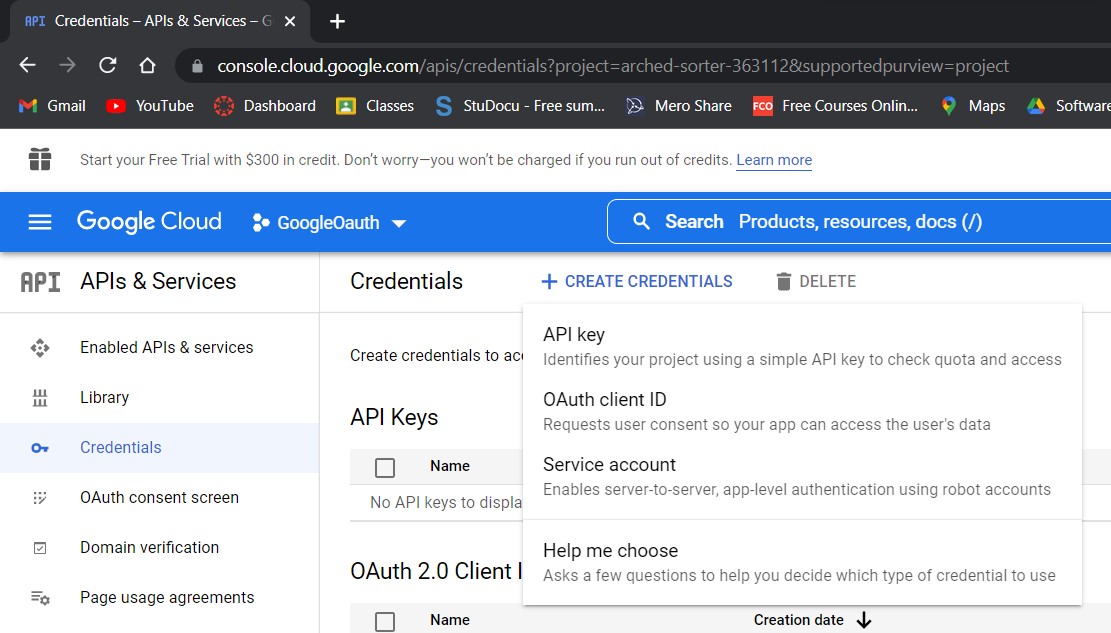
Task: Click the OAuth consent screen icon
Action: pyautogui.click(x=40, y=497)
